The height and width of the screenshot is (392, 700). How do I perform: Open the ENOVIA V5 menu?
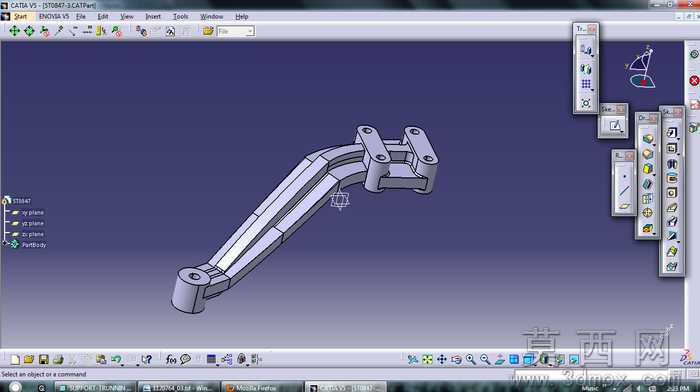(x=54, y=17)
